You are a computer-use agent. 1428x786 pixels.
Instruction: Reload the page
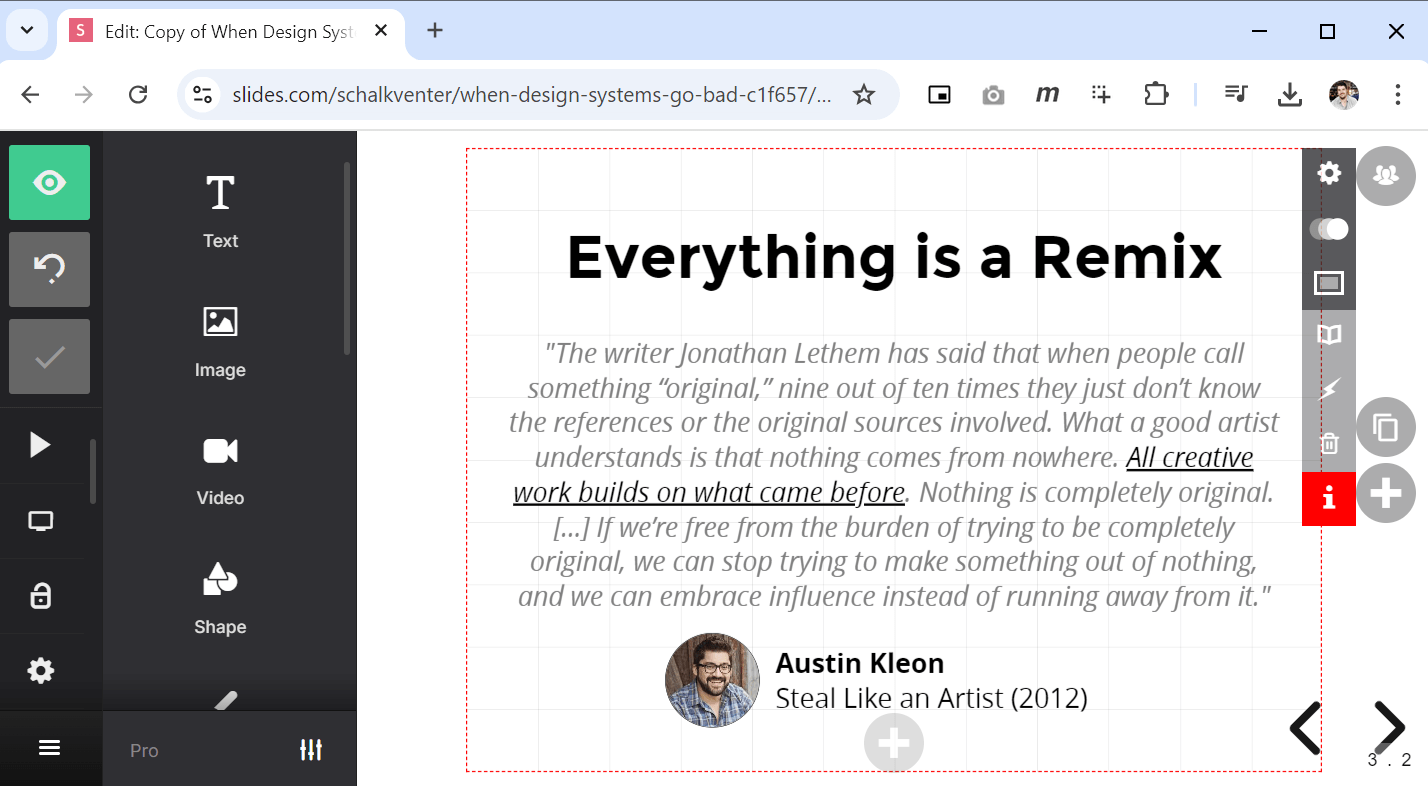[138, 95]
